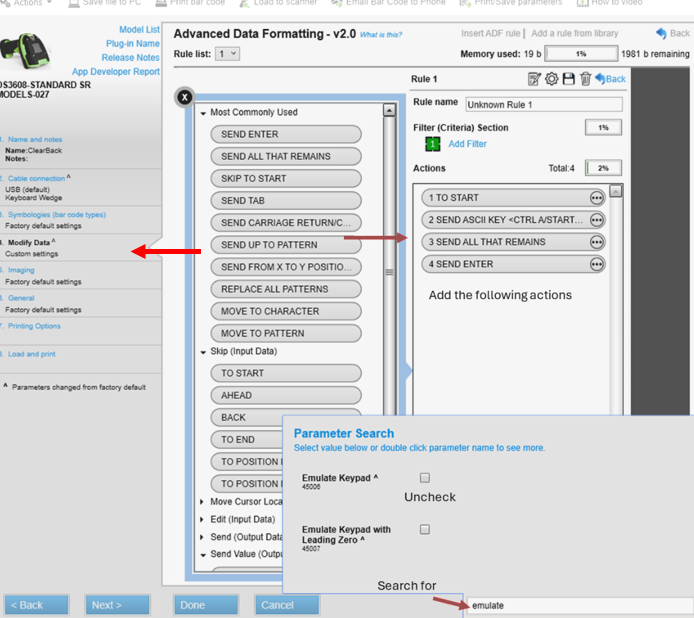
Task: Expand the Move Cursor Location group
Action: [x=202, y=502]
